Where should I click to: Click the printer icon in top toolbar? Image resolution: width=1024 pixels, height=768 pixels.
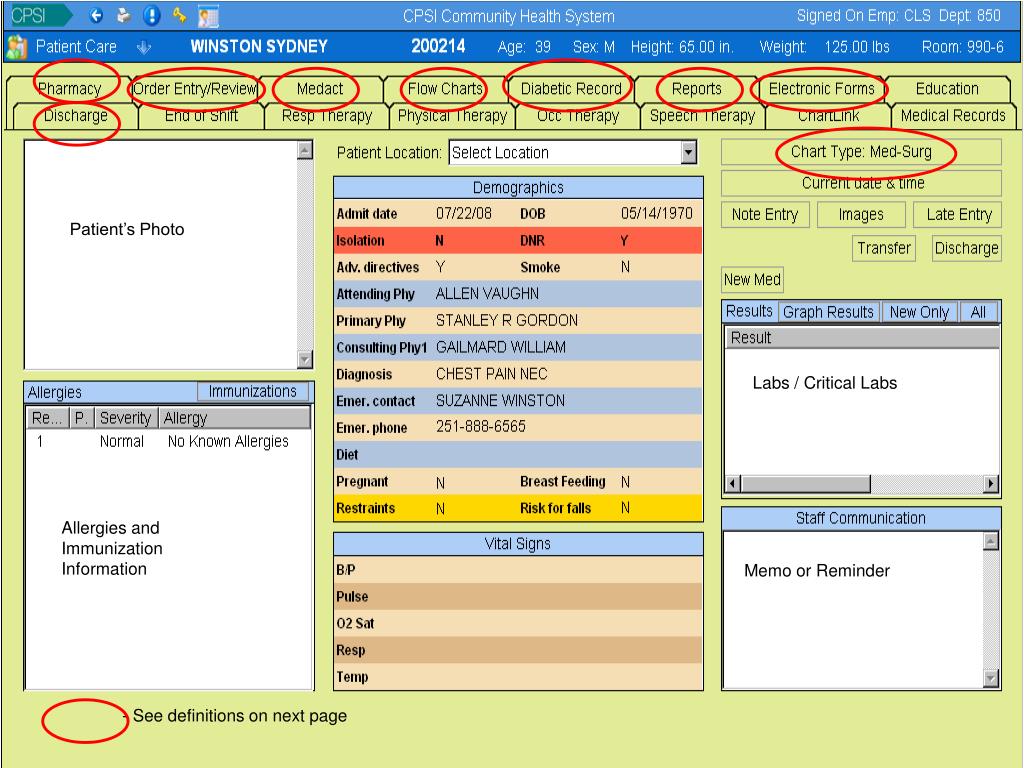(x=123, y=15)
